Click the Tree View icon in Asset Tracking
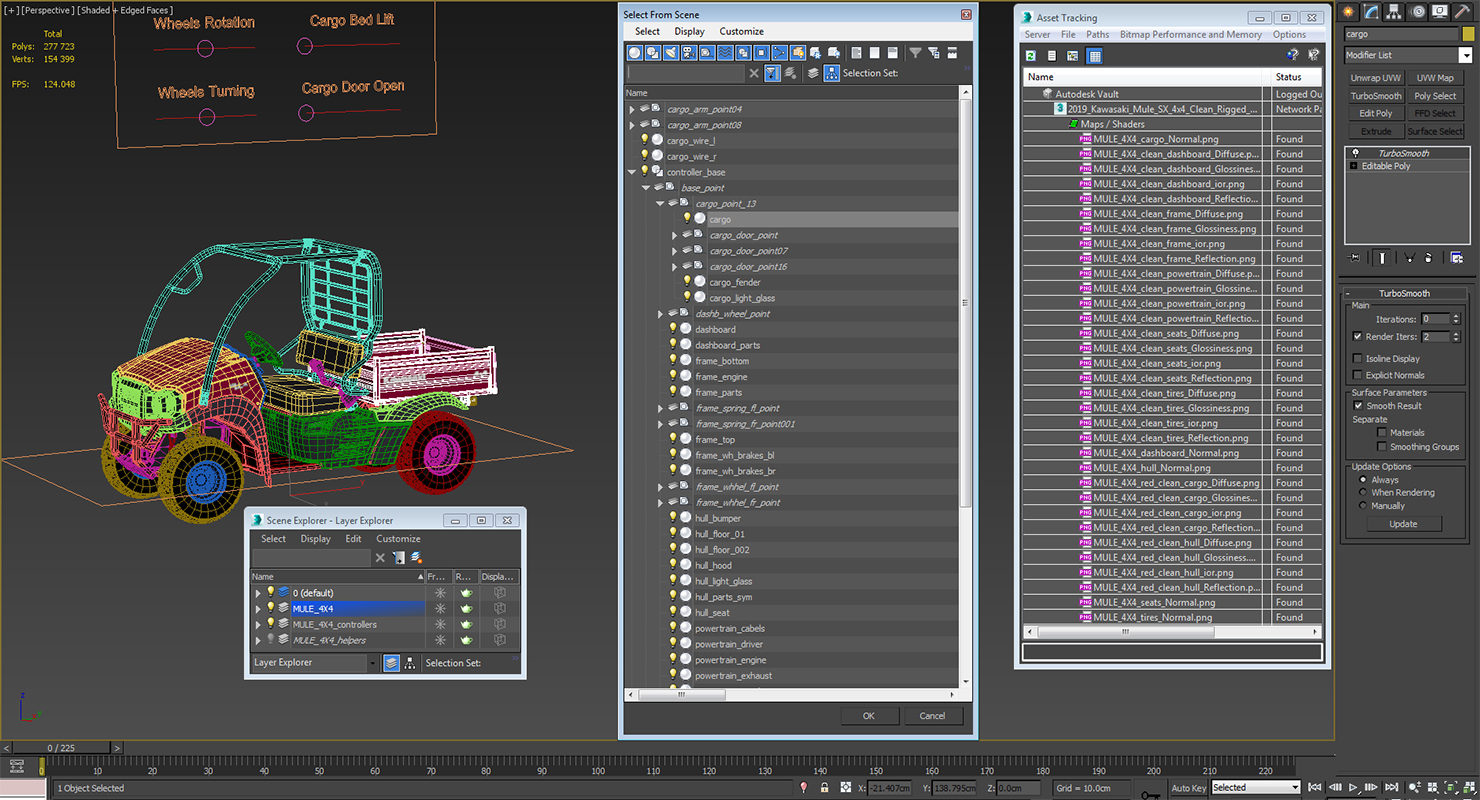This screenshot has width=1480, height=800. click(x=1073, y=56)
